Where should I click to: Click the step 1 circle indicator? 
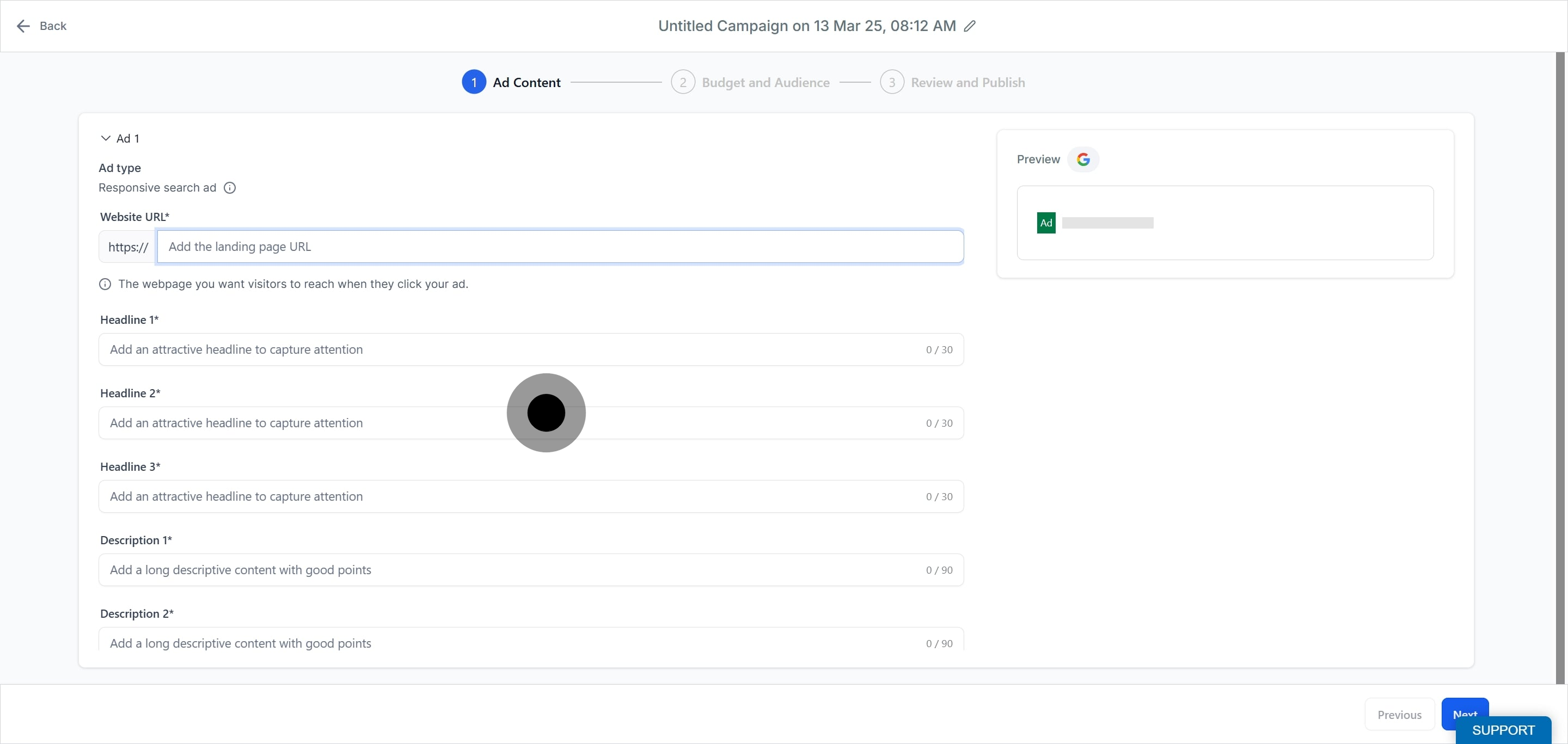click(474, 82)
